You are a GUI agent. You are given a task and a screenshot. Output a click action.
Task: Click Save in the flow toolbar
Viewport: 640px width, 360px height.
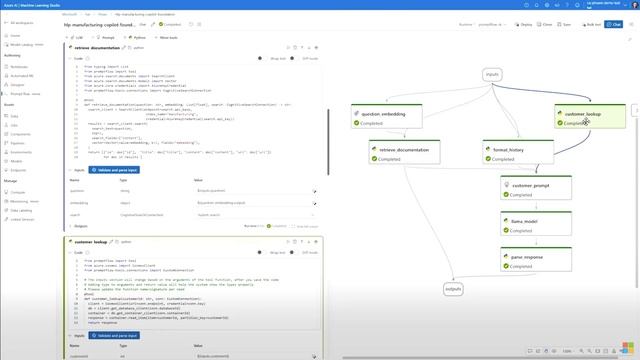[564, 24]
